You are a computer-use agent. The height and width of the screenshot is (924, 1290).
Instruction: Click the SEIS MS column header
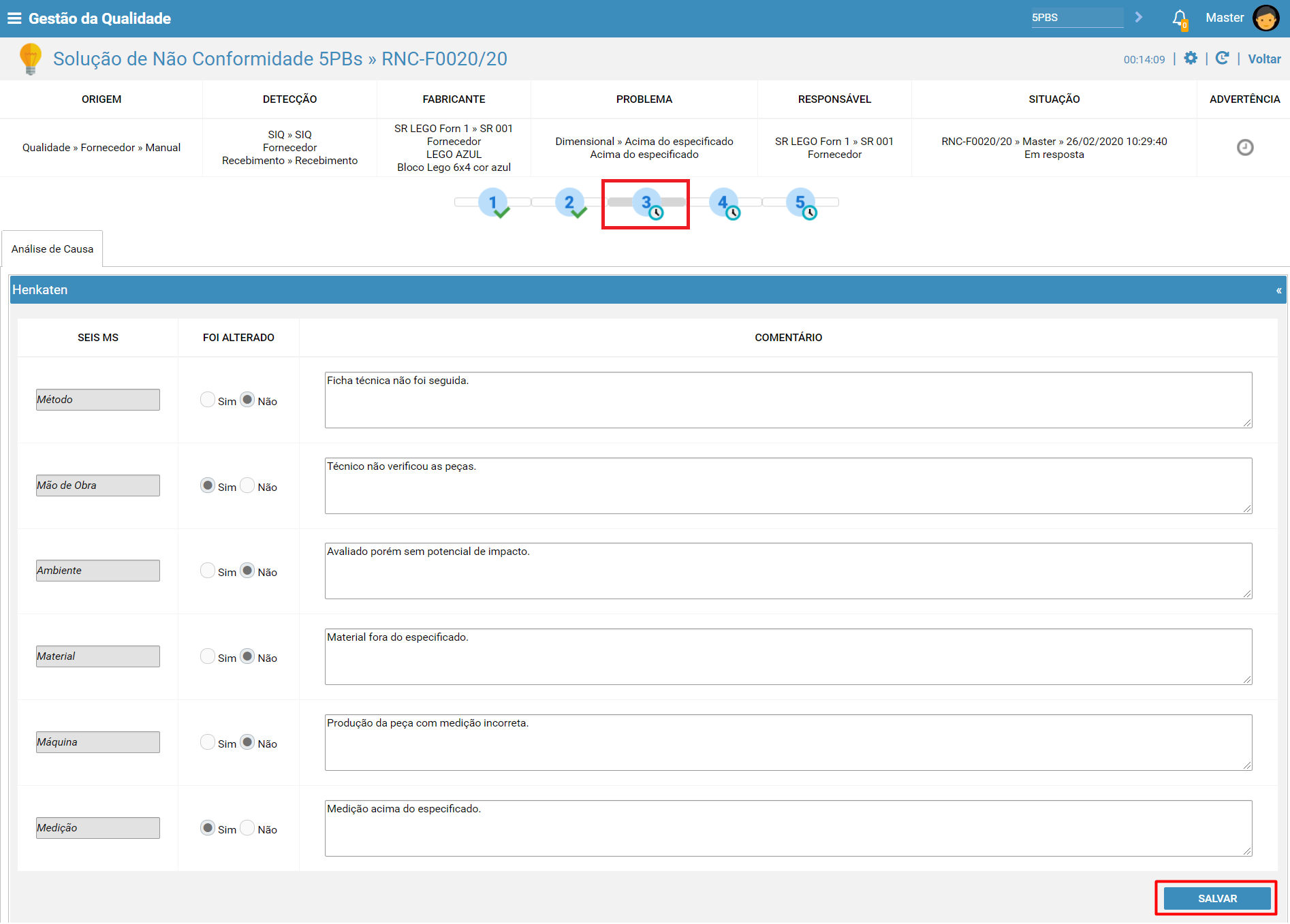tap(98, 338)
